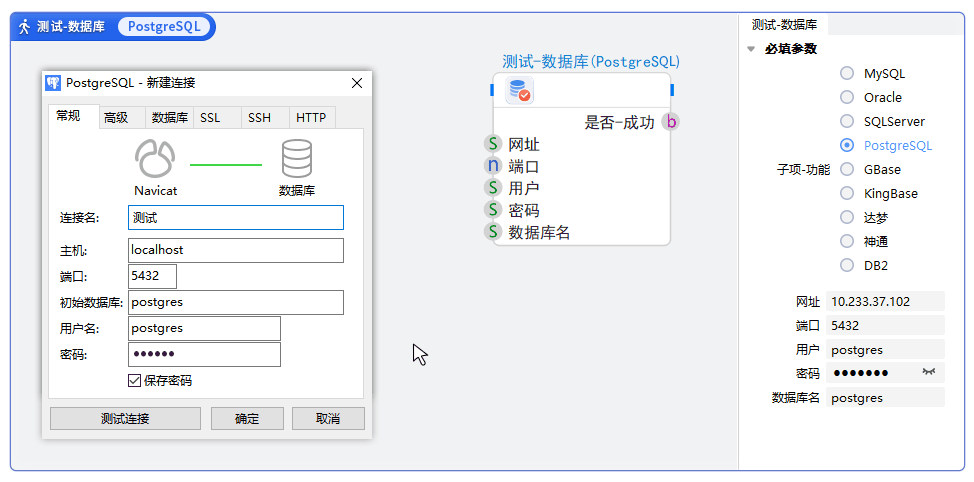This screenshot has height=482, width=974.
Task: Click the 密码 field in the right panel
Action: point(885,373)
